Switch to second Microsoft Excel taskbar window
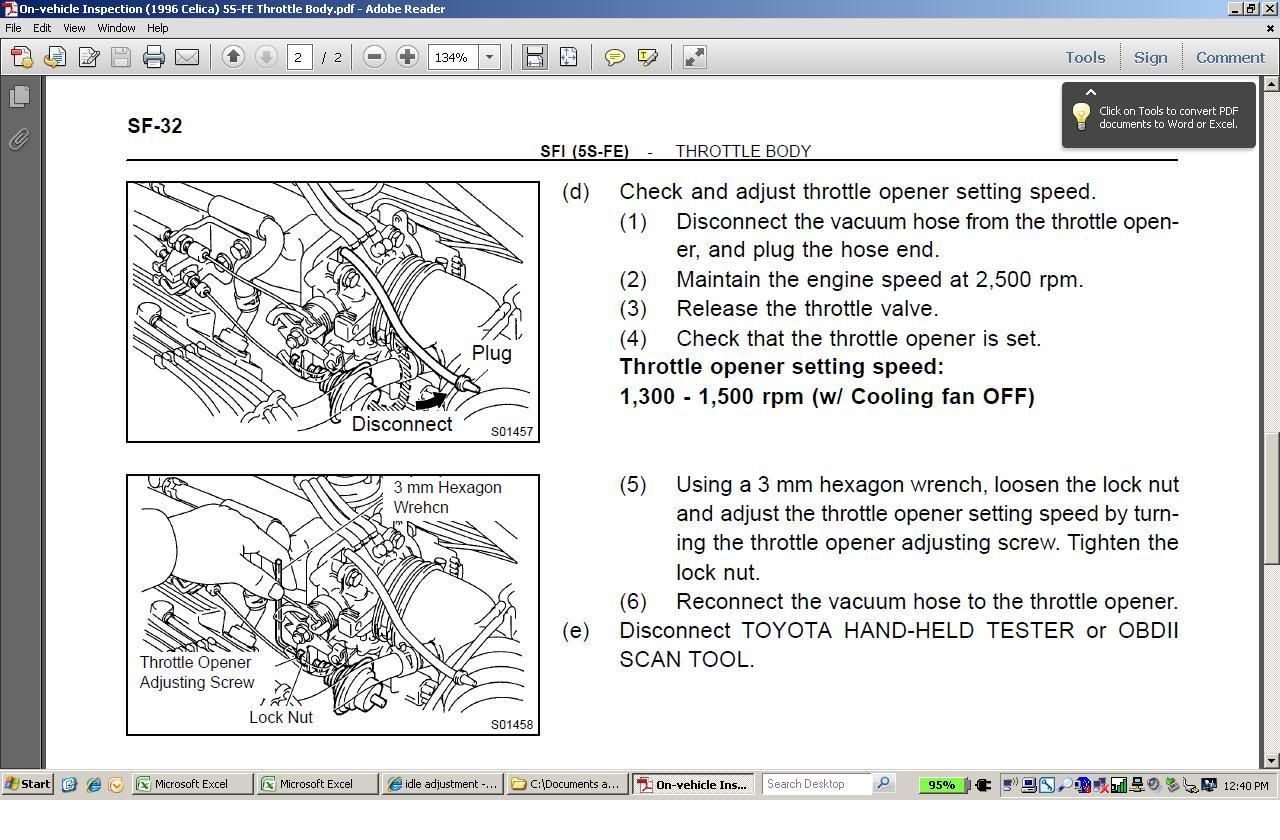This screenshot has height=840, width=1280. 318,784
